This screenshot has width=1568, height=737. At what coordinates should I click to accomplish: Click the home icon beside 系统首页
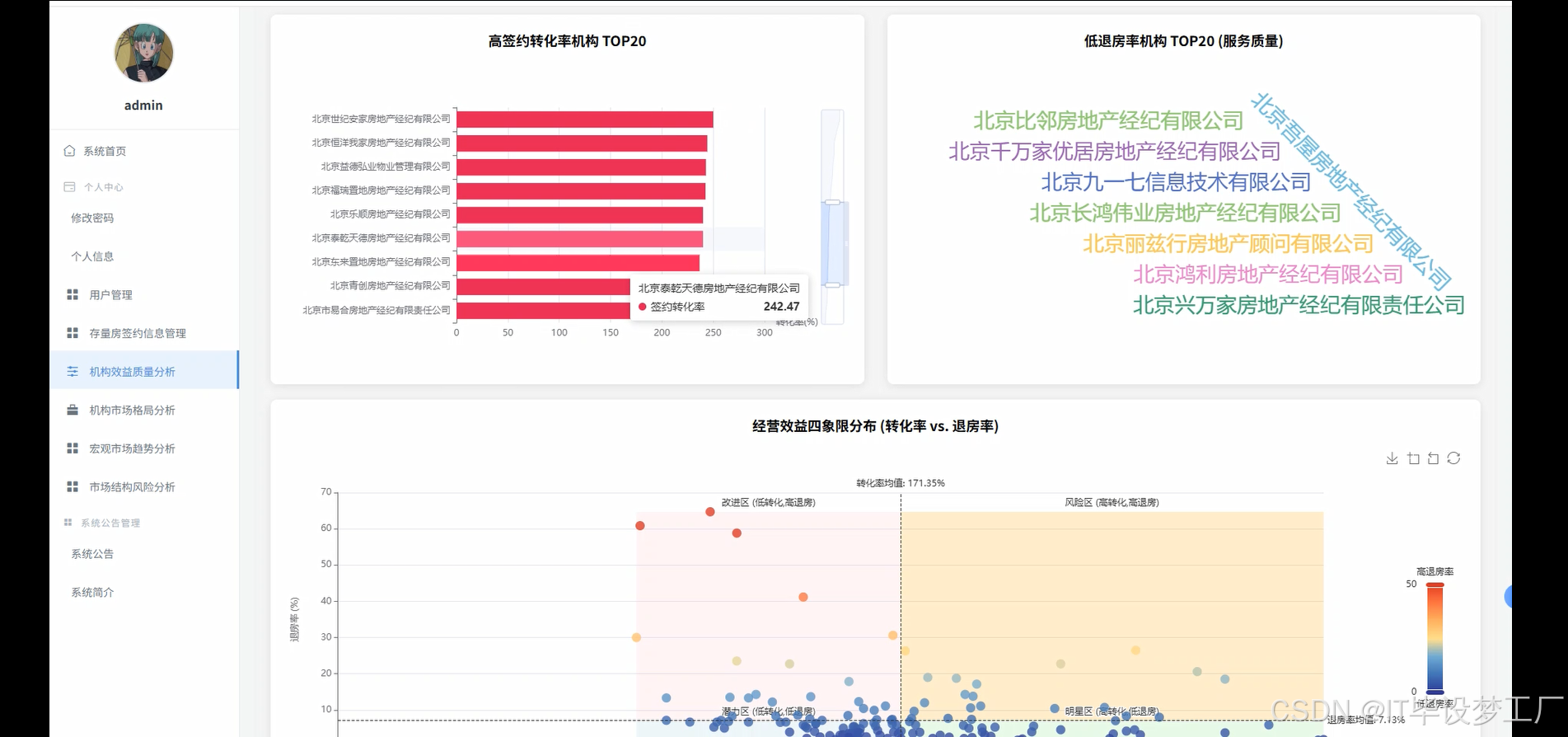click(x=69, y=151)
